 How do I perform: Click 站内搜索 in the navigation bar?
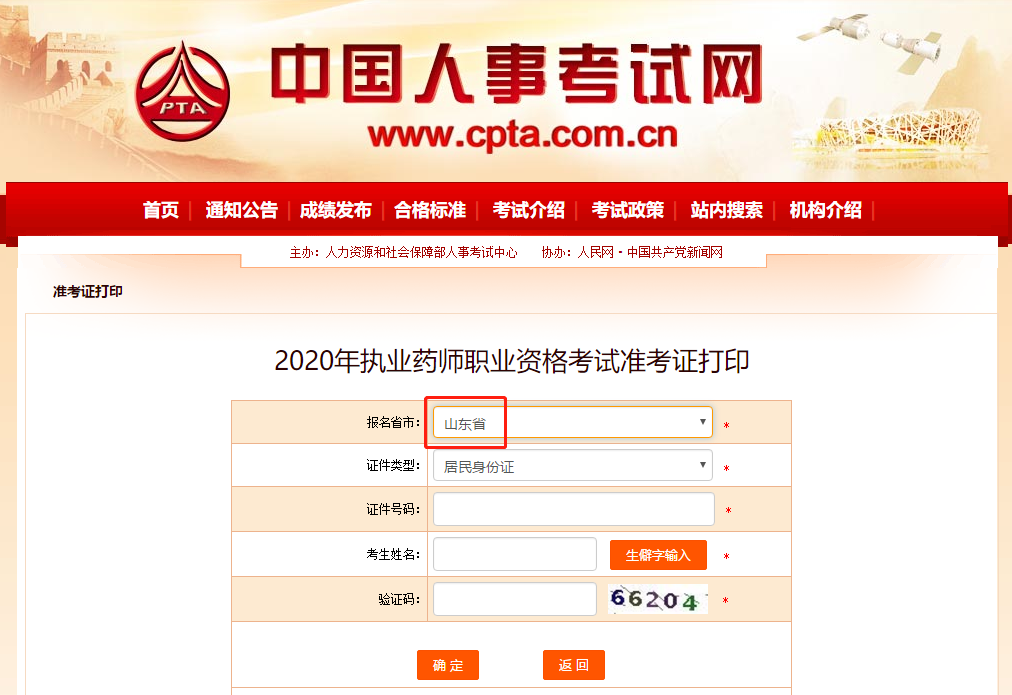727,210
